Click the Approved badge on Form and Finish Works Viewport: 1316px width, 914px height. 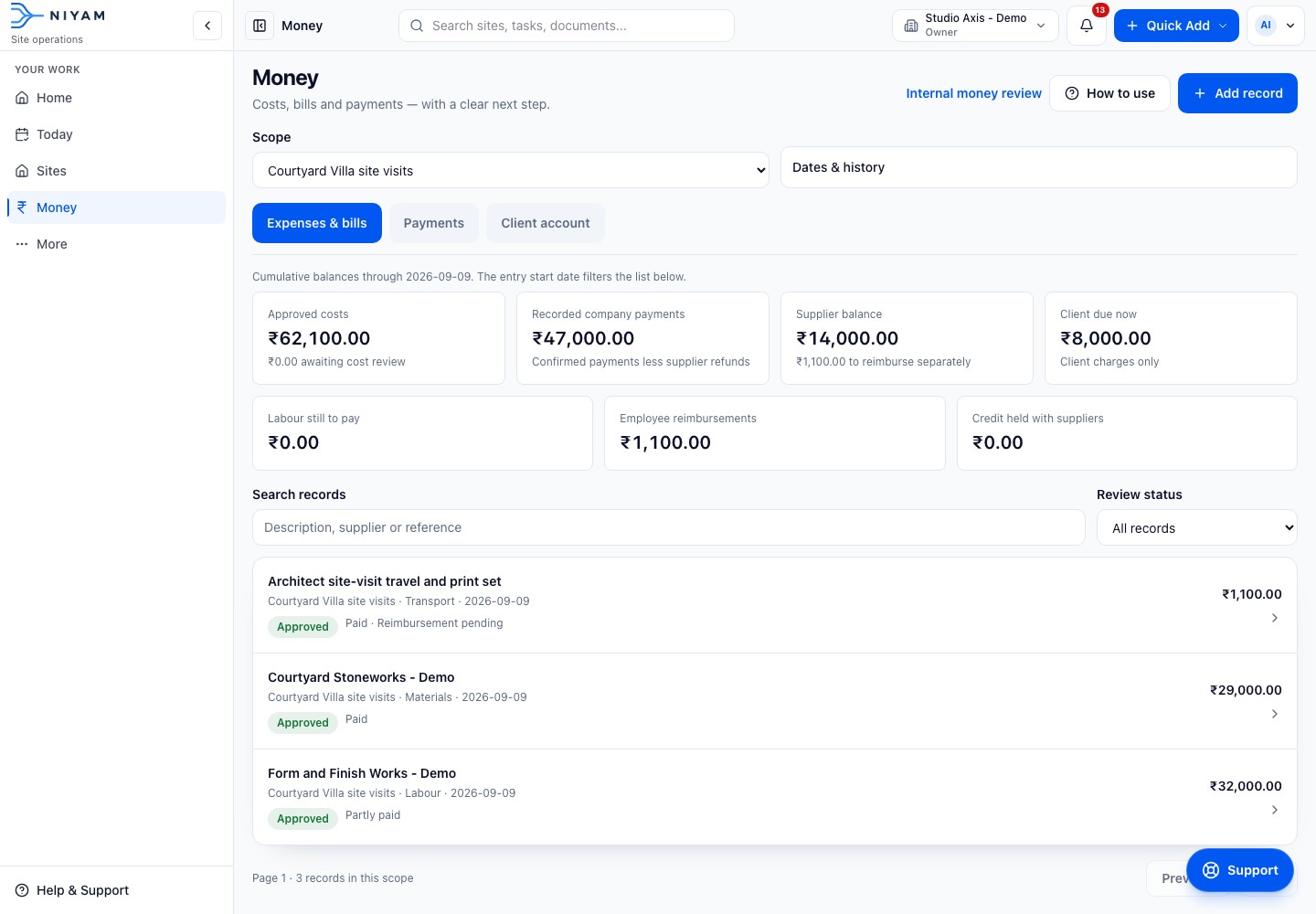pos(302,819)
